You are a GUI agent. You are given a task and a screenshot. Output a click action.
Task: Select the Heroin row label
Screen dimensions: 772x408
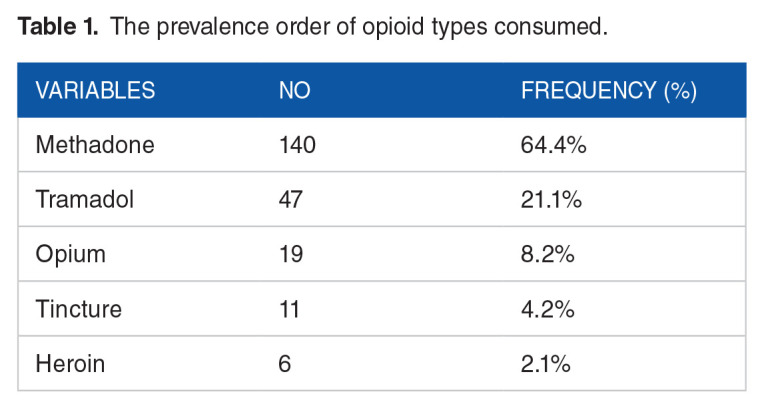point(71,363)
